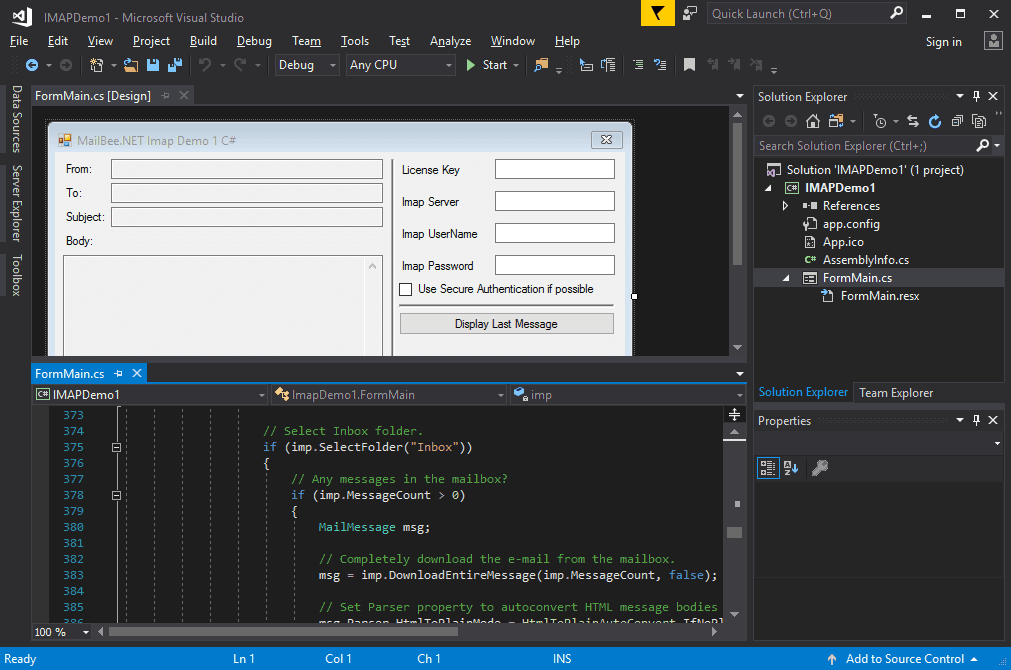The width and height of the screenshot is (1011, 670).
Task: Click Display Last Message button in designer
Action: 506,324
